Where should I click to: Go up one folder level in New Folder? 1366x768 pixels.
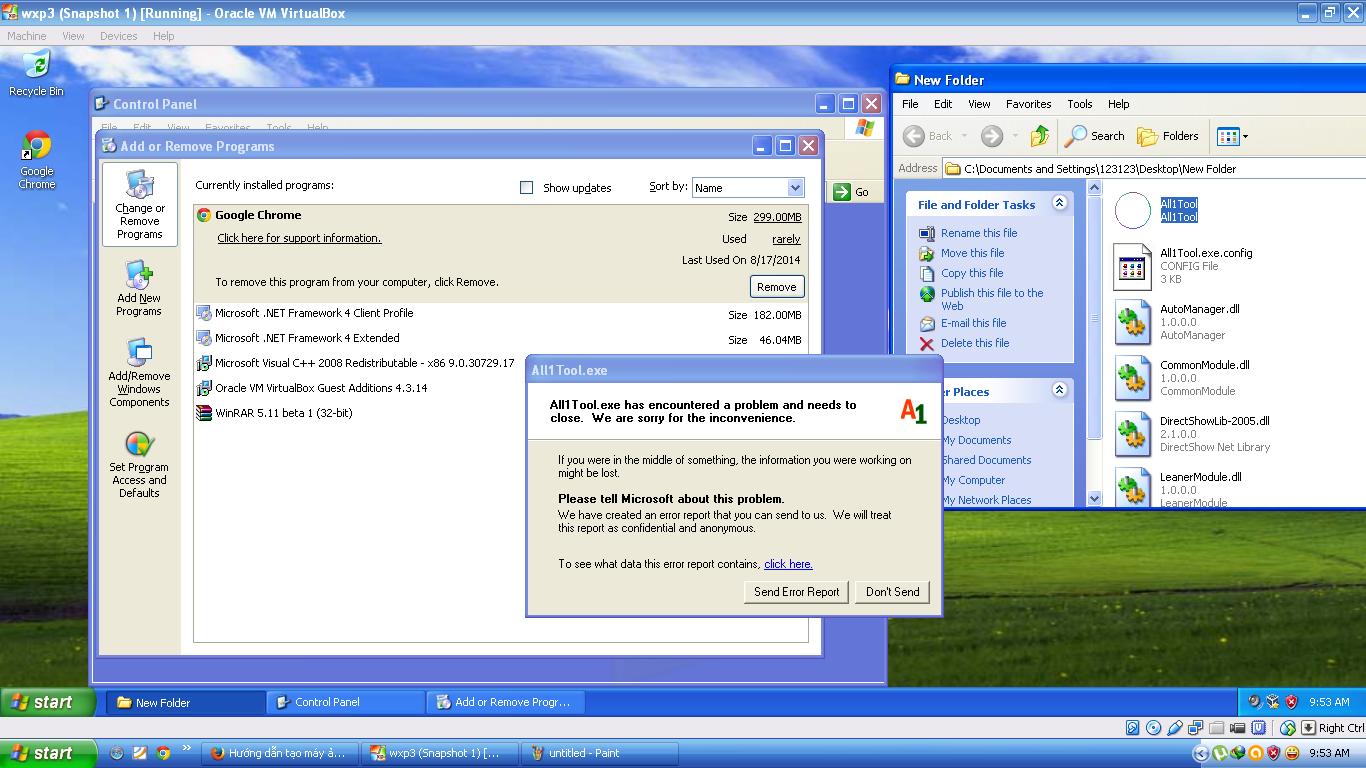(x=1039, y=136)
